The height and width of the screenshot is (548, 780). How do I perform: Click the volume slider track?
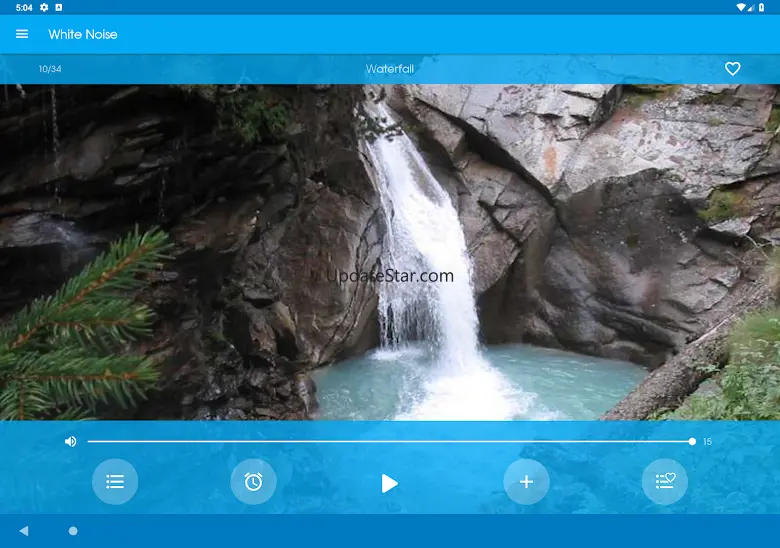390,441
